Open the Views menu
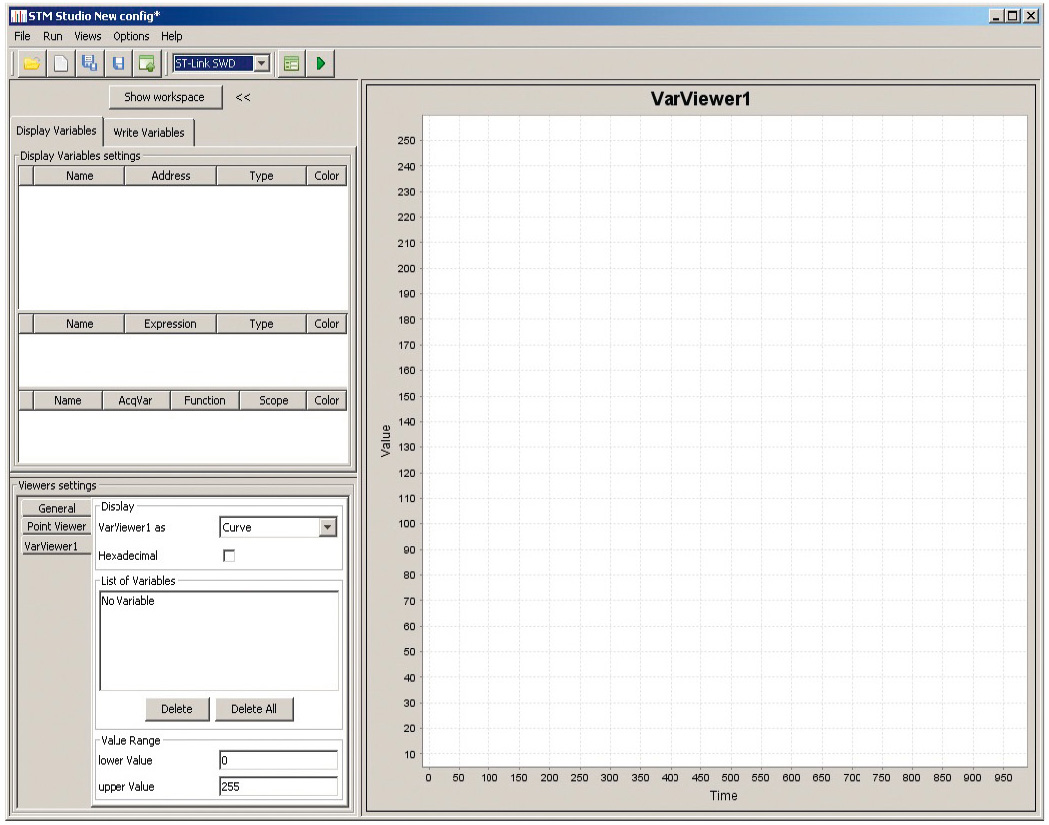The image size is (1049, 825). (x=88, y=36)
